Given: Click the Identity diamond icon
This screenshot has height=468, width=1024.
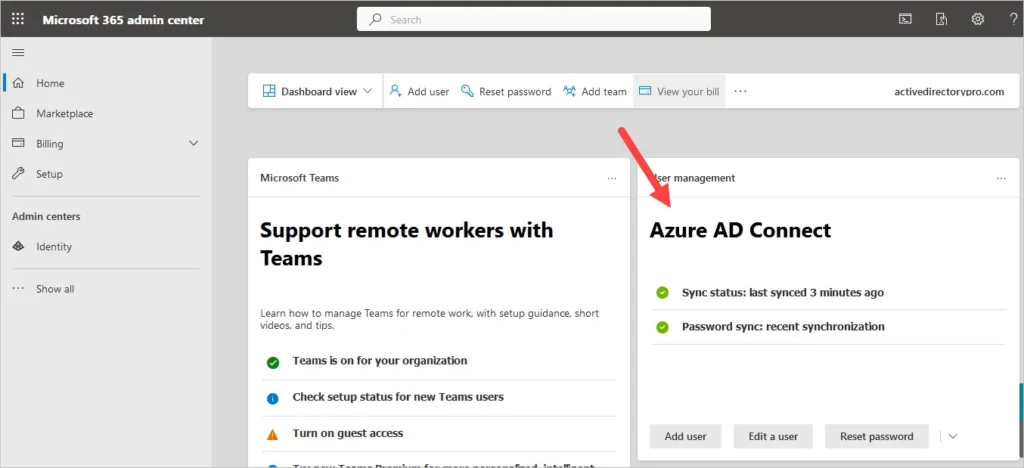Looking at the screenshot, I should pyautogui.click(x=18, y=247).
